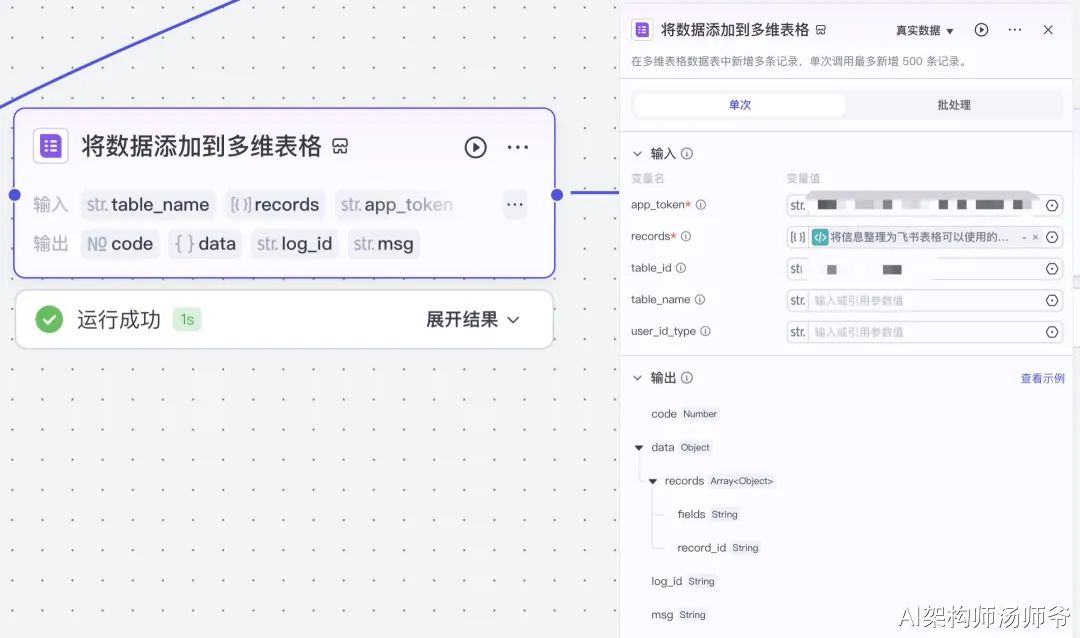The height and width of the screenshot is (638, 1080).
Task: Select the msg output tag on the node card
Action: pyautogui.click(x=384, y=244)
